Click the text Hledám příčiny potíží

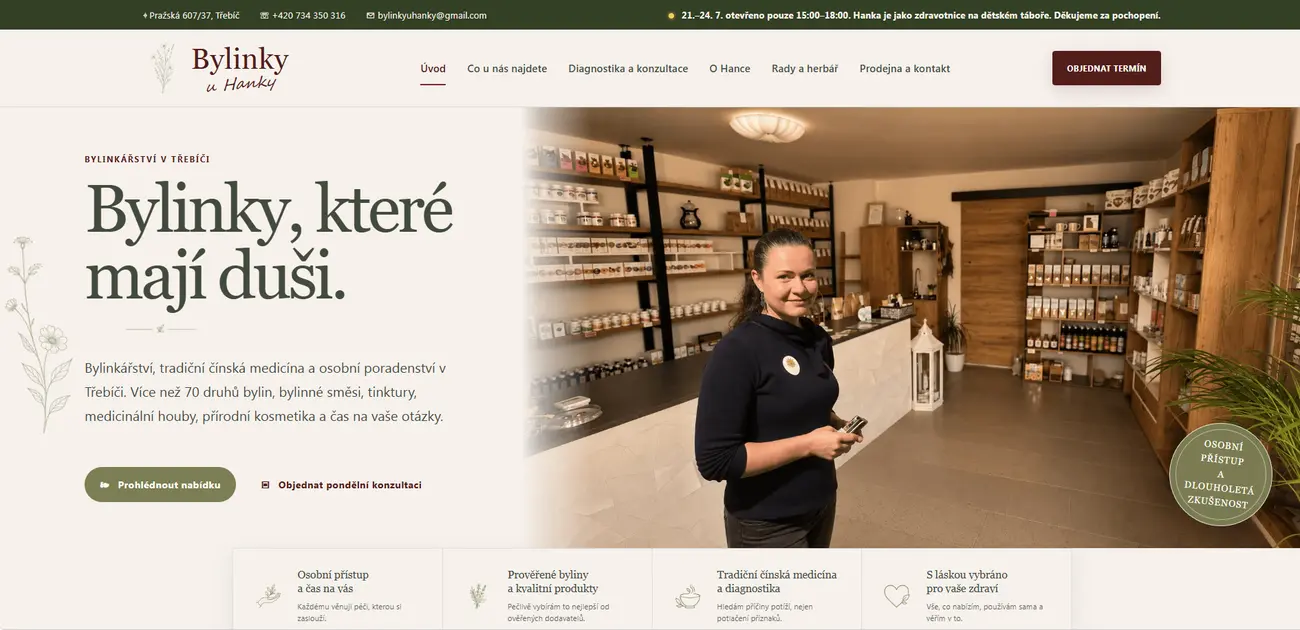[767, 612]
